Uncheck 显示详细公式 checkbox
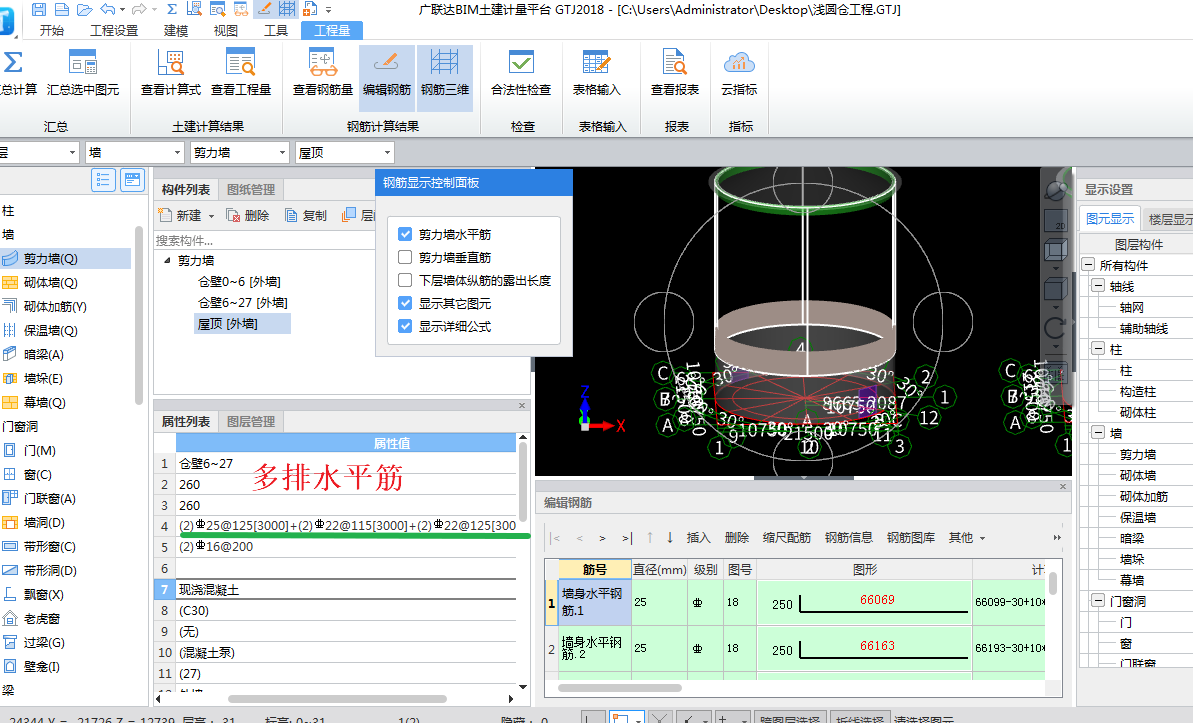This screenshot has width=1193, height=723. click(405, 326)
